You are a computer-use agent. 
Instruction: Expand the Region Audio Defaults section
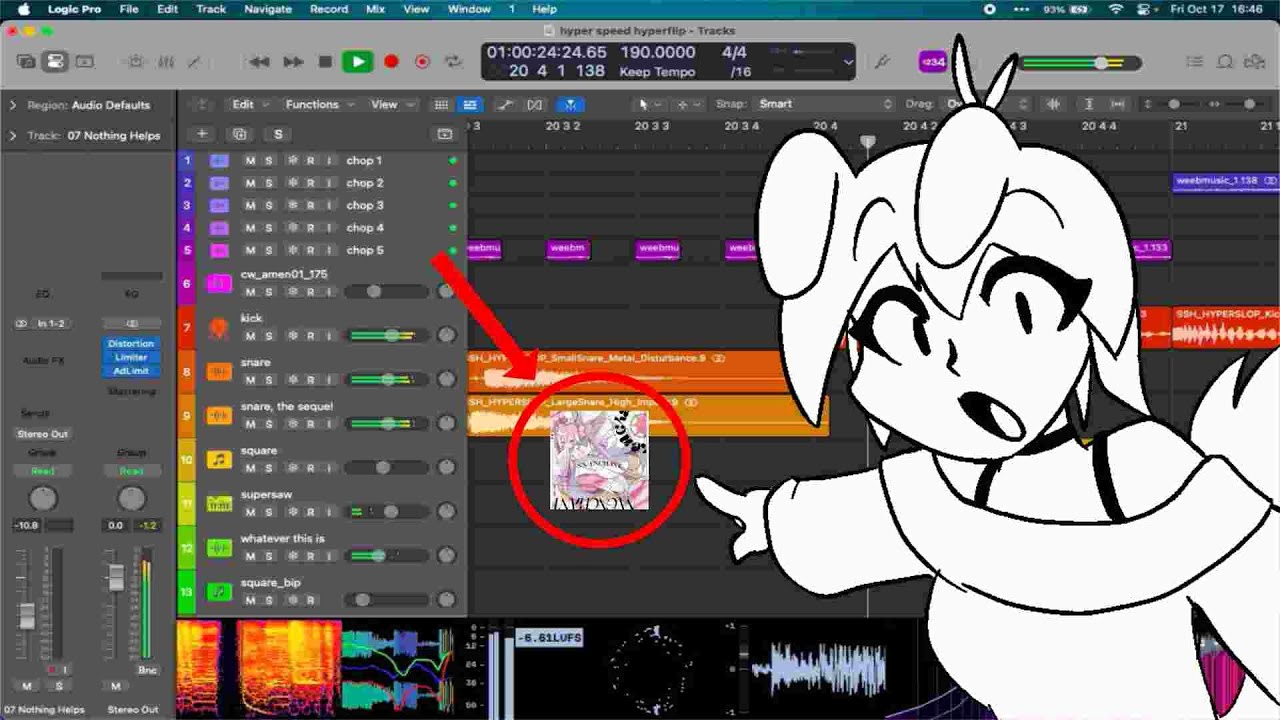click(x=13, y=105)
